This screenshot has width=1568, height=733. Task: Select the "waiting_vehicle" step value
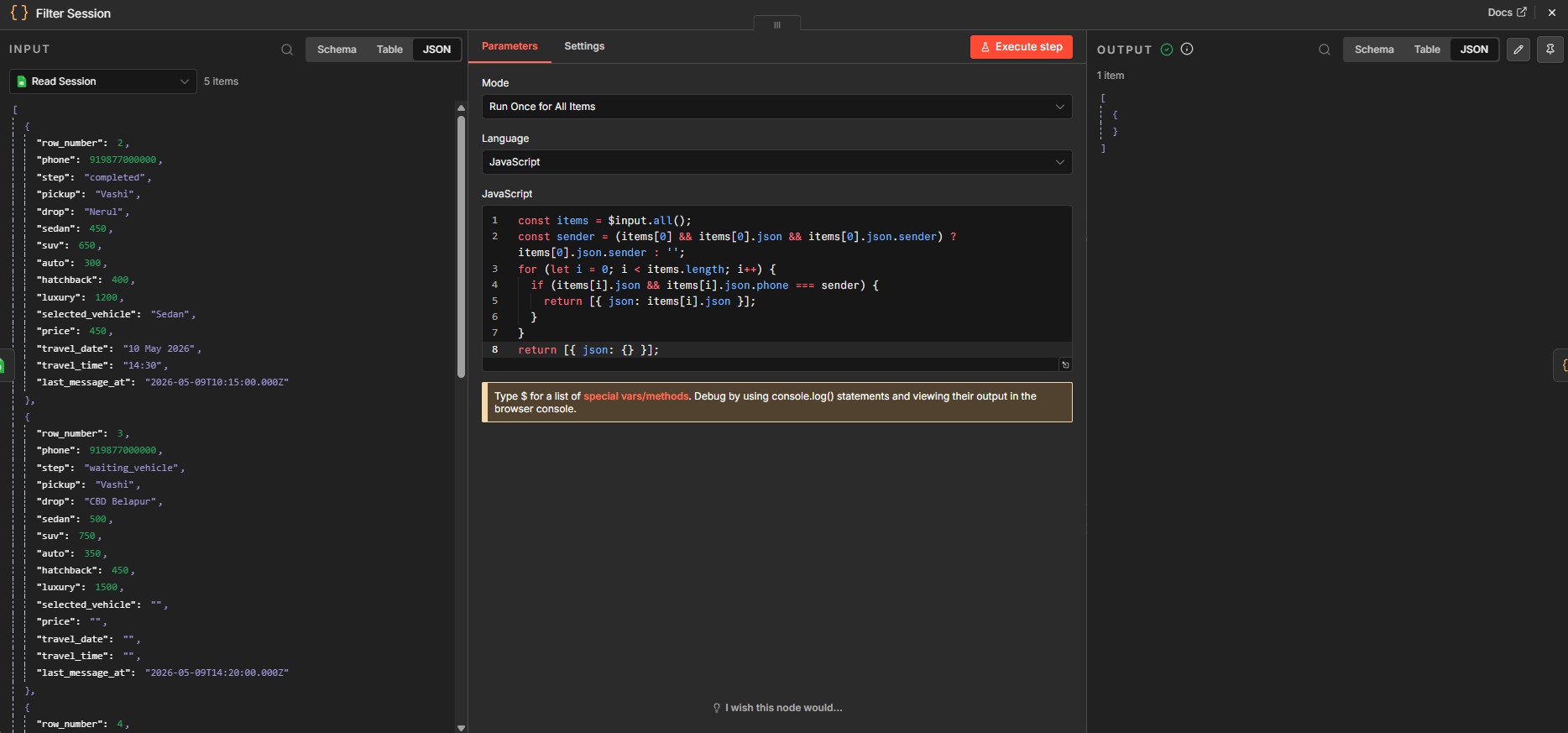pyautogui.click(x=132, y=468)
